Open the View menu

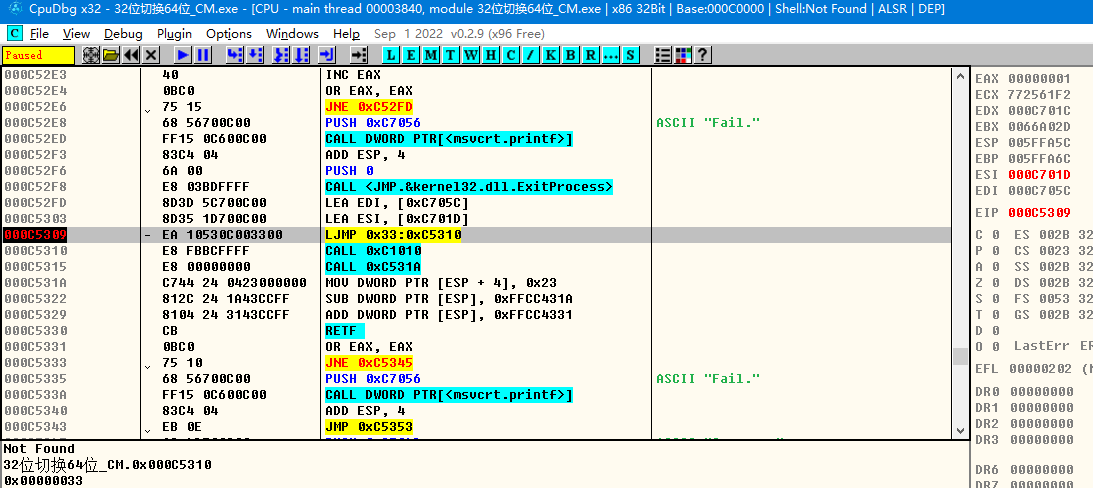77,34
